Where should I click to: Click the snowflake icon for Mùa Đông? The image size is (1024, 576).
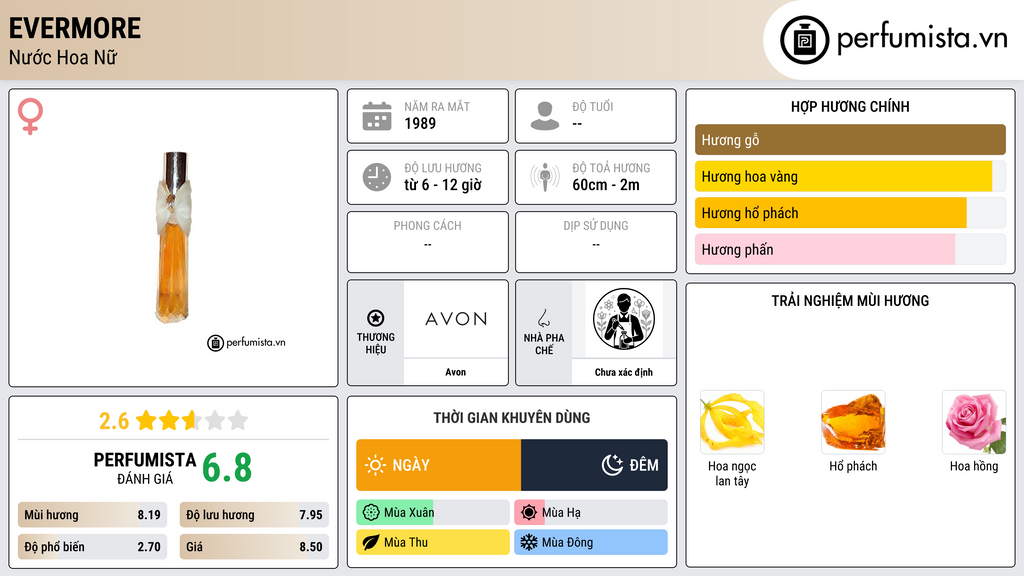(x=529, y=542)
